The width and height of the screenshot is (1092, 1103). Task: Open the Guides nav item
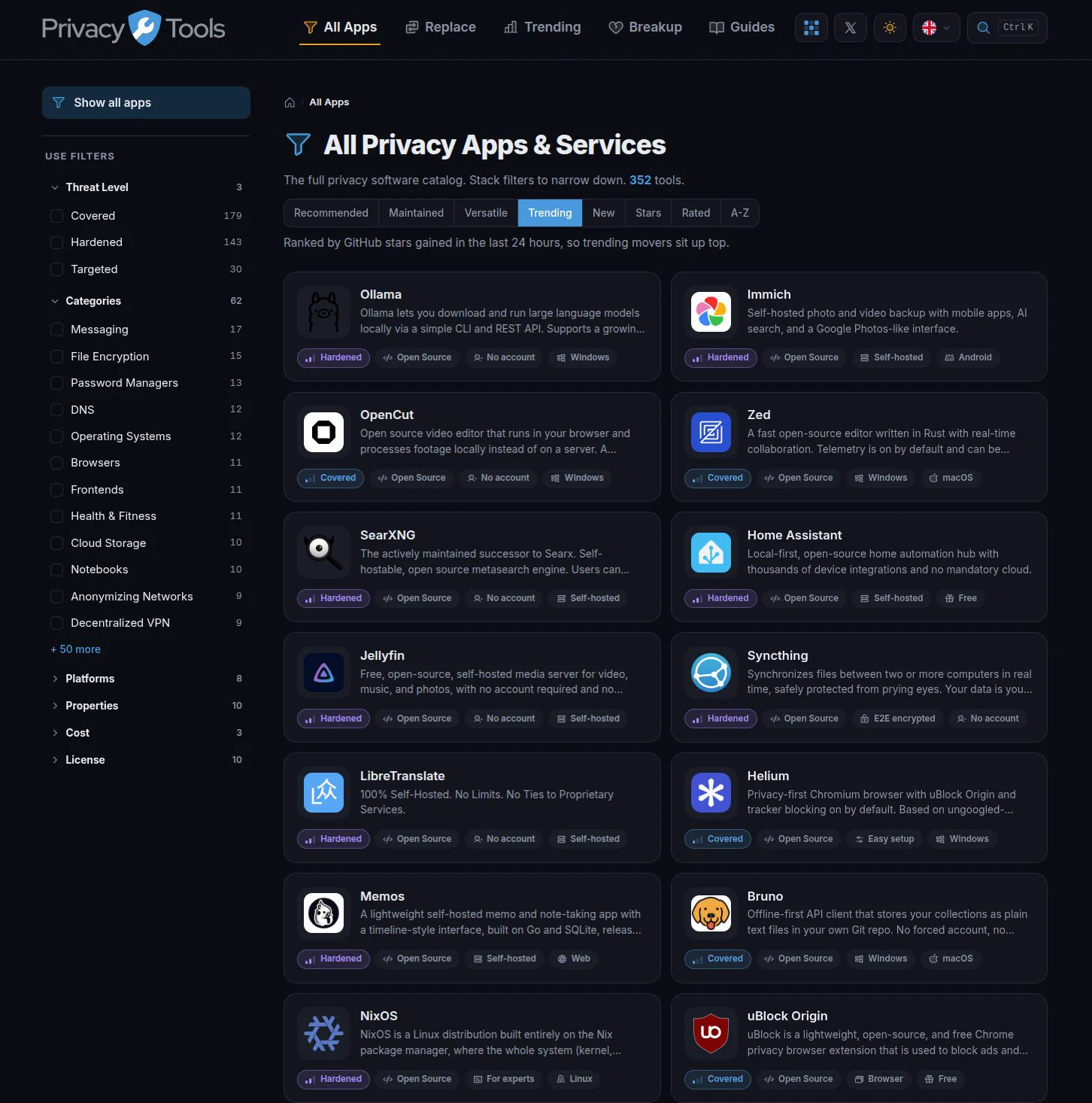click(x=742, y=27)
